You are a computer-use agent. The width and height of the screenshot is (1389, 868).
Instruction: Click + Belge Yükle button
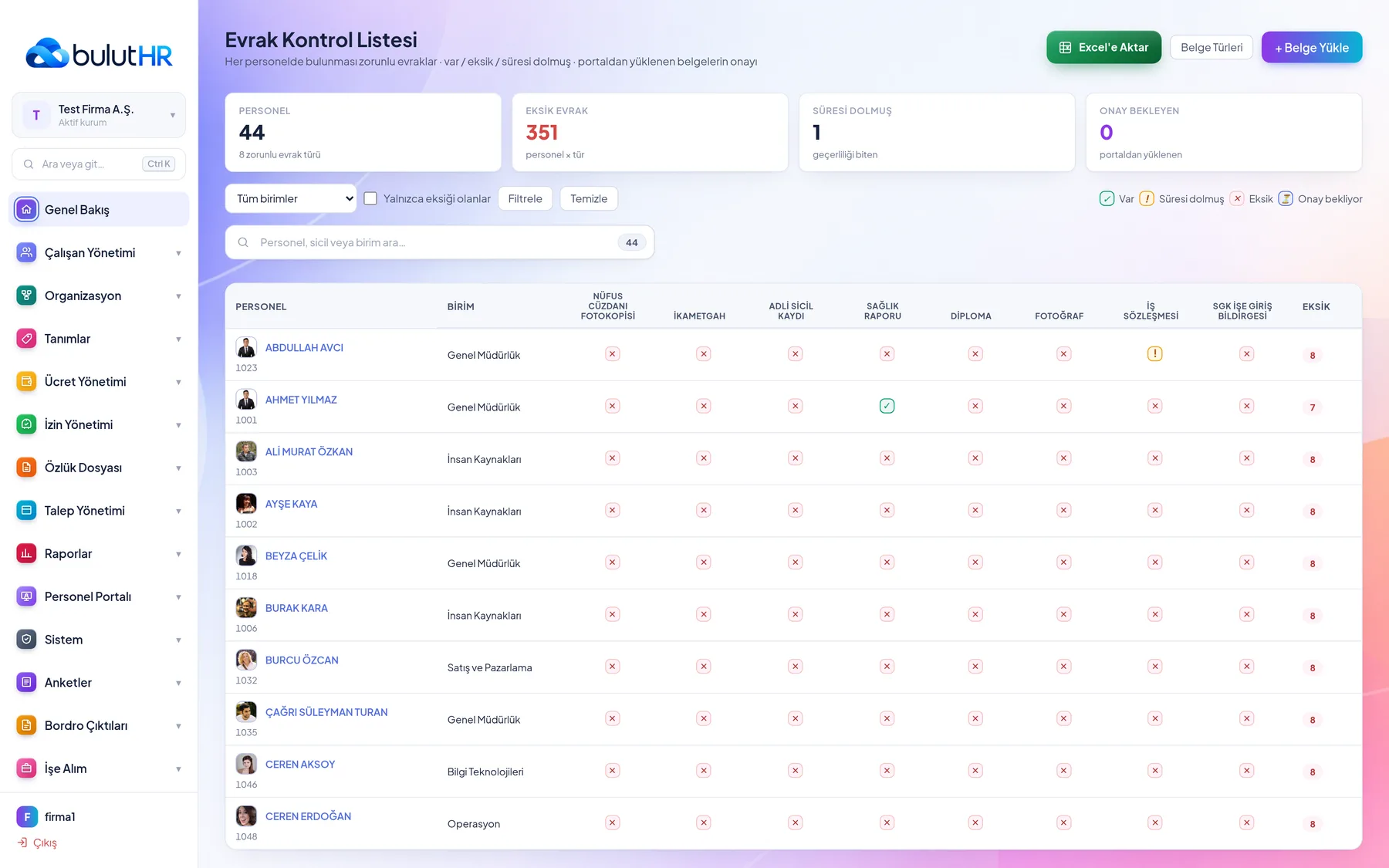1312,47
